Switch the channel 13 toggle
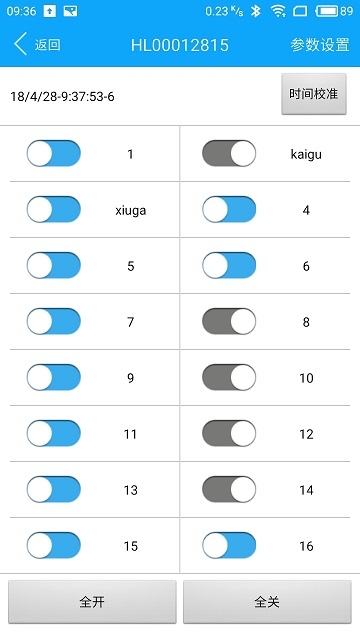This screenshot has width=360, height=640. point(54,489)
